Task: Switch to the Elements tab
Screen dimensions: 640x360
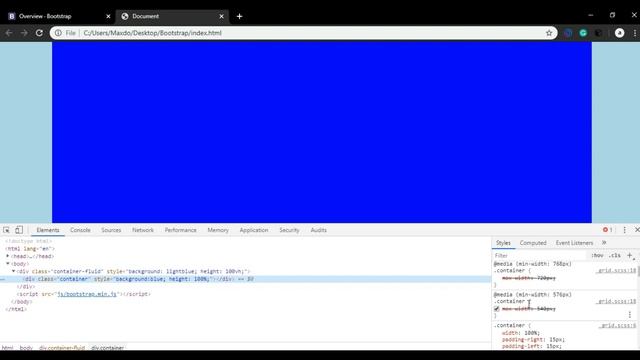Action: click(48, 230)
